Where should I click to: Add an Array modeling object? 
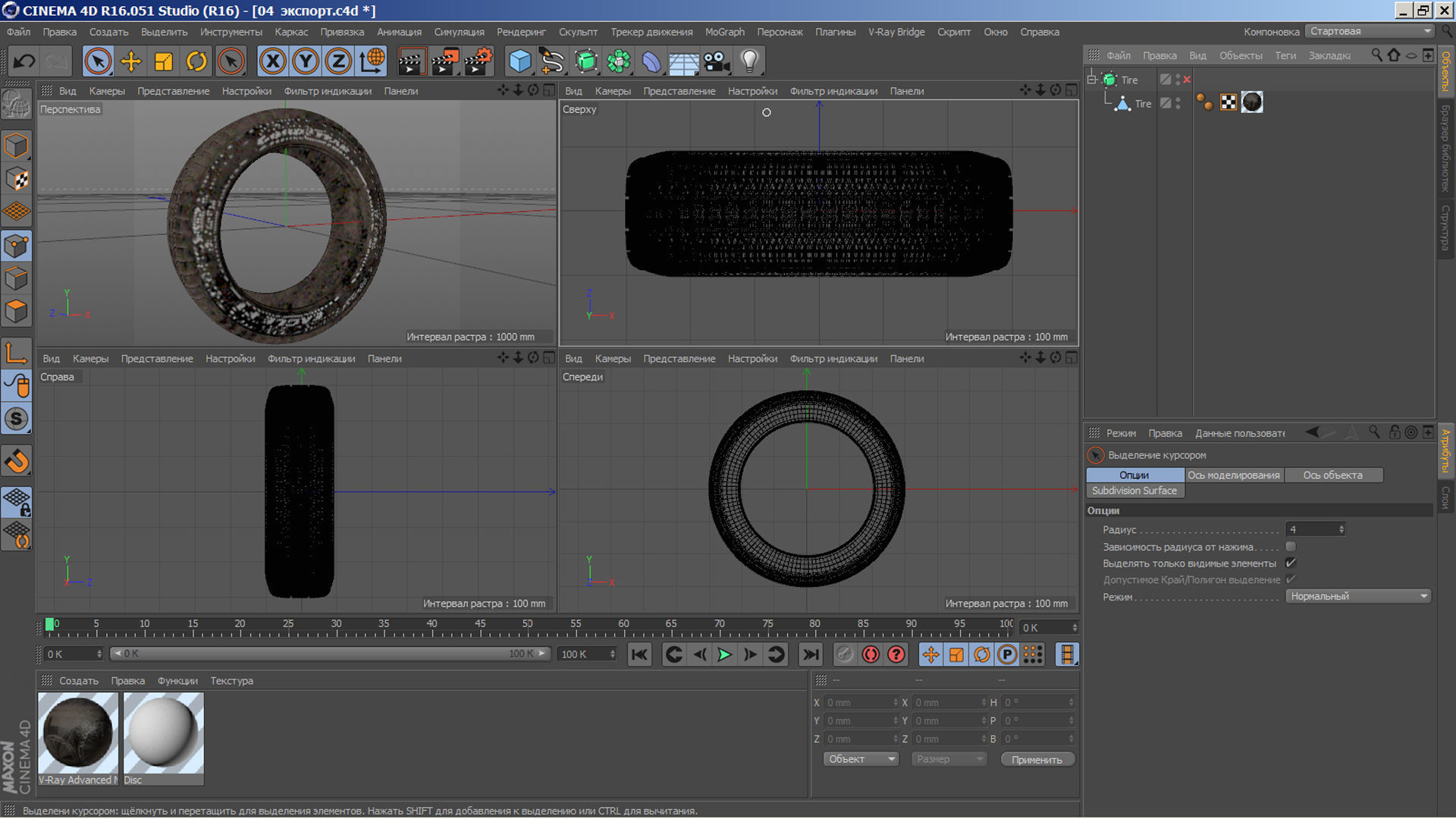pos(619,61)
